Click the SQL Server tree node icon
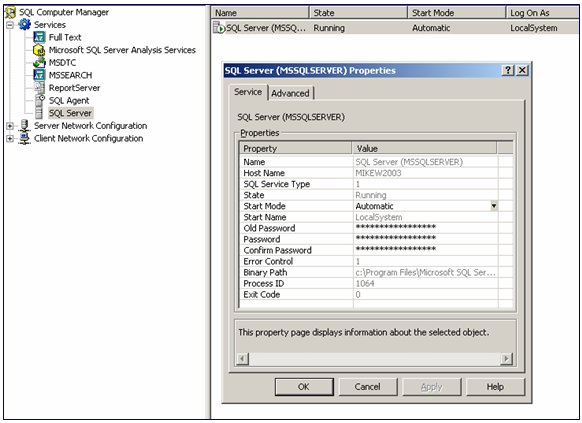The height and width of the screenshot is (423, 582). click(x=39, y=113)
